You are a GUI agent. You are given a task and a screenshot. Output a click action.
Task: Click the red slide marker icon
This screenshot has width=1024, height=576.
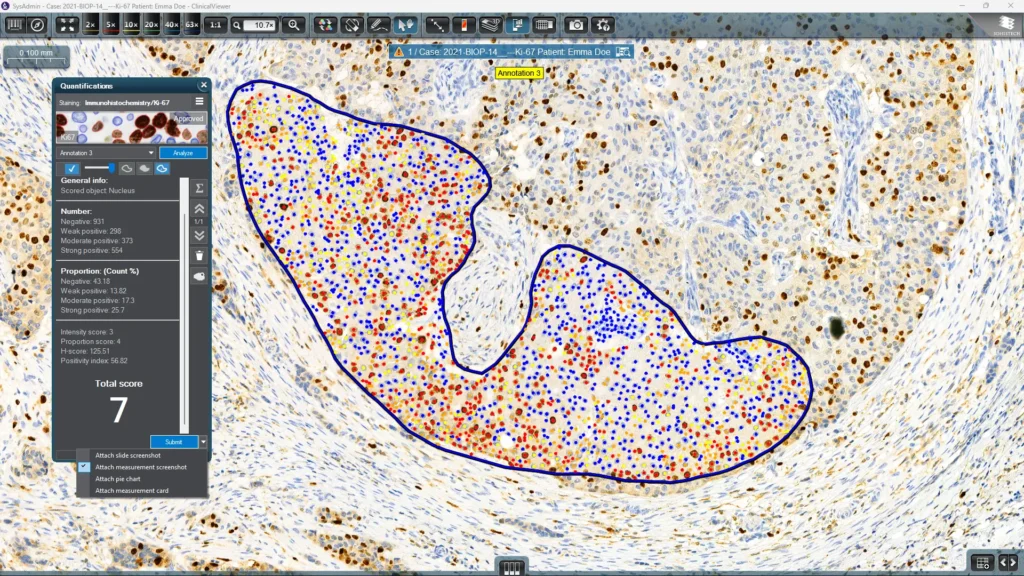tap(464, 25)
